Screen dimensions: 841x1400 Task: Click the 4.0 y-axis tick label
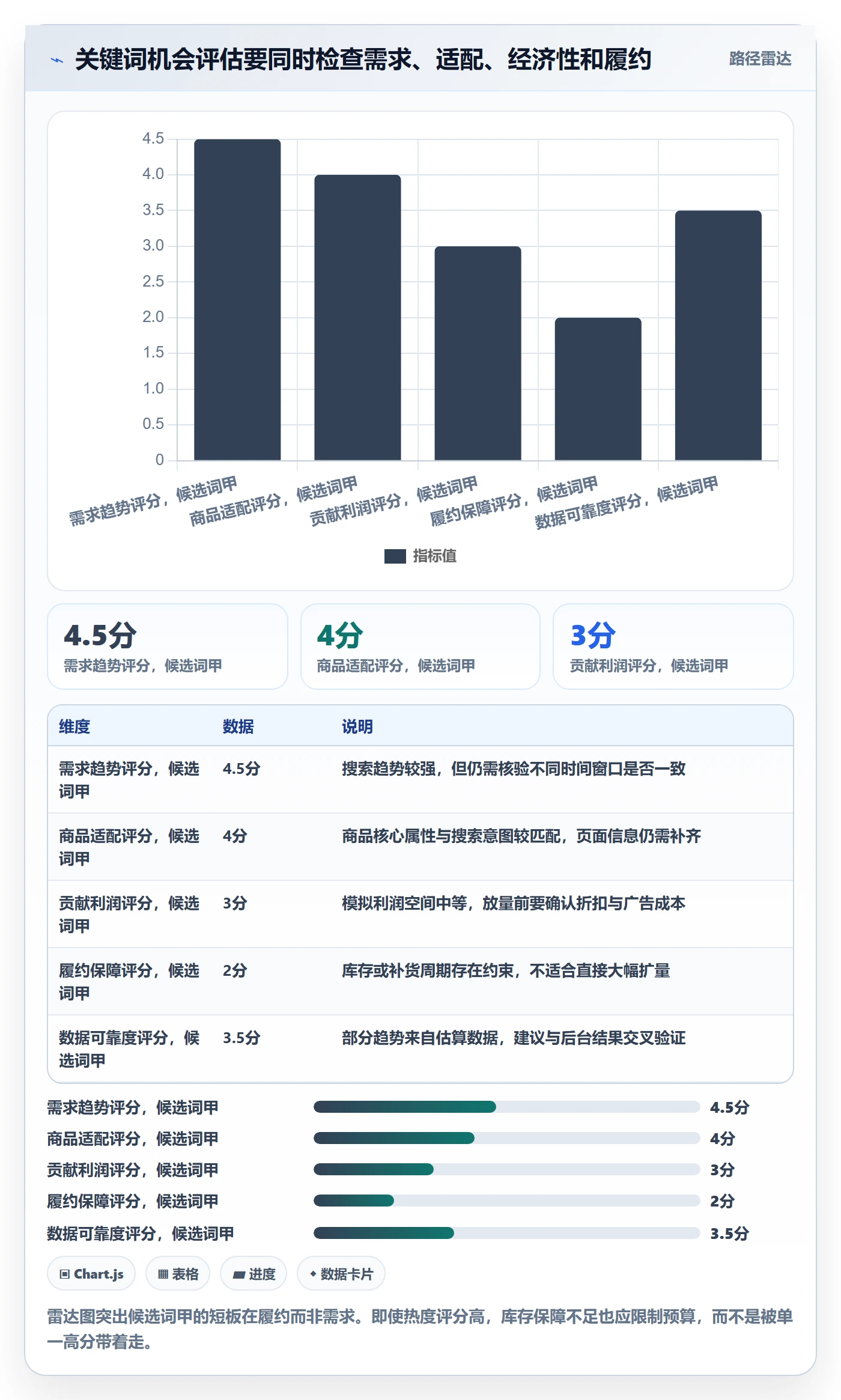pos(153,174)
